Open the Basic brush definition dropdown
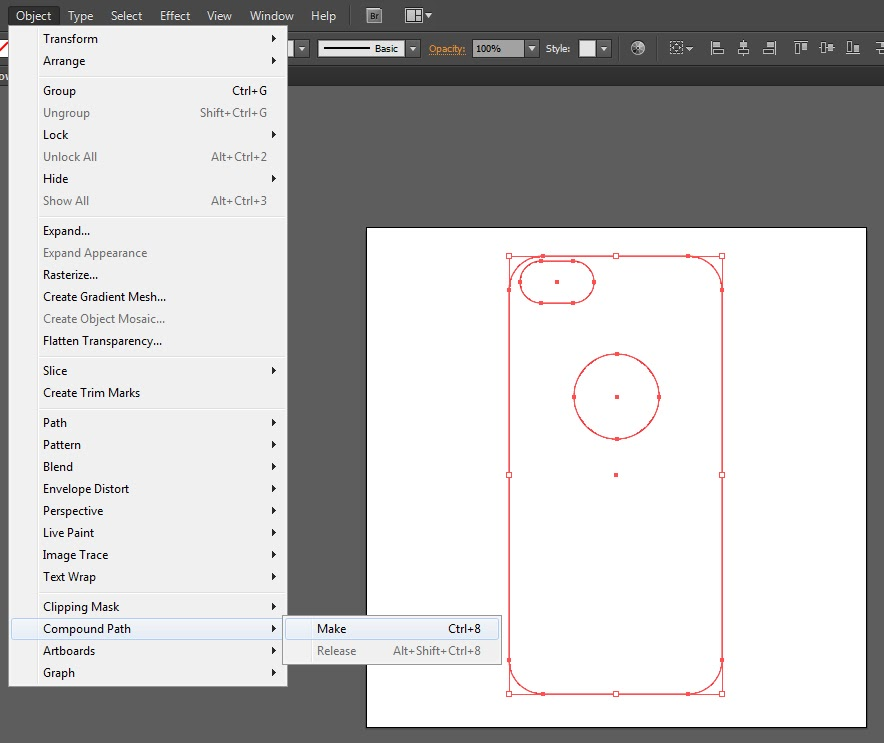The width and height of the screenshot is (884, 743). coord(413,48)
